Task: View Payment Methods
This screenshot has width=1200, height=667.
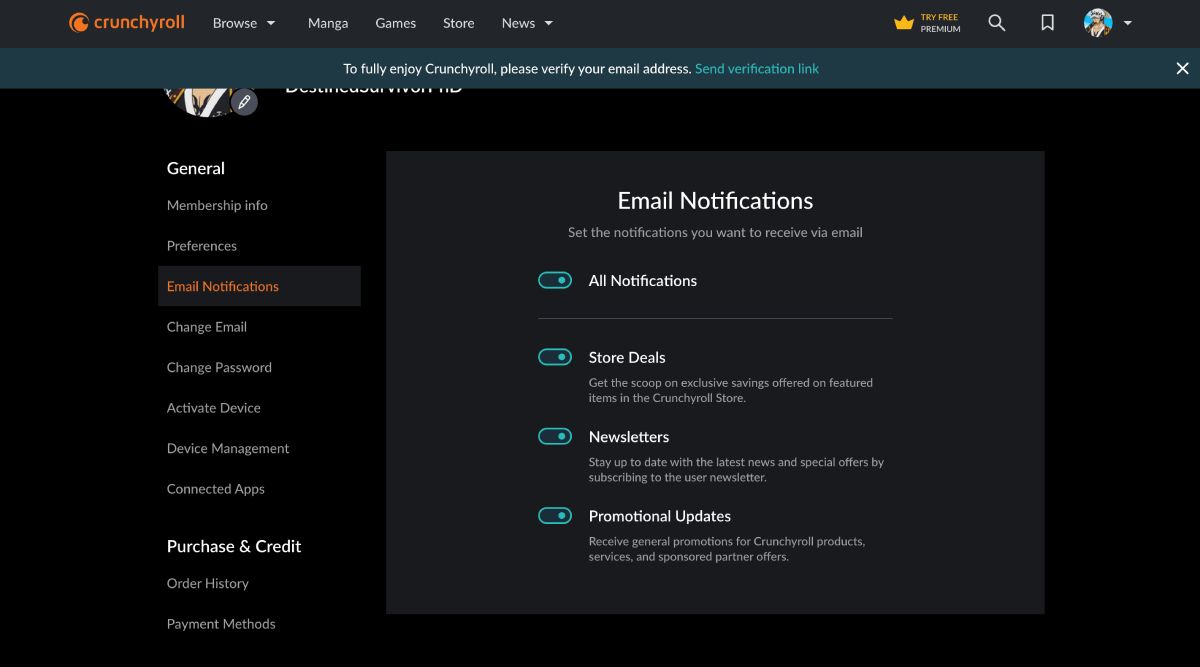Action: click(221, 623)
